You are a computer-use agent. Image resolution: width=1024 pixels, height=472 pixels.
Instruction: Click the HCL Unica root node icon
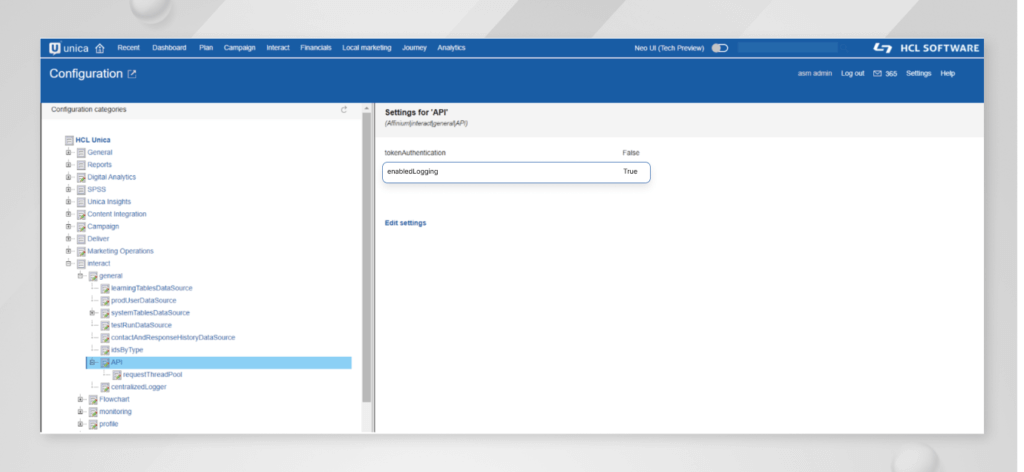pos(69,139)
